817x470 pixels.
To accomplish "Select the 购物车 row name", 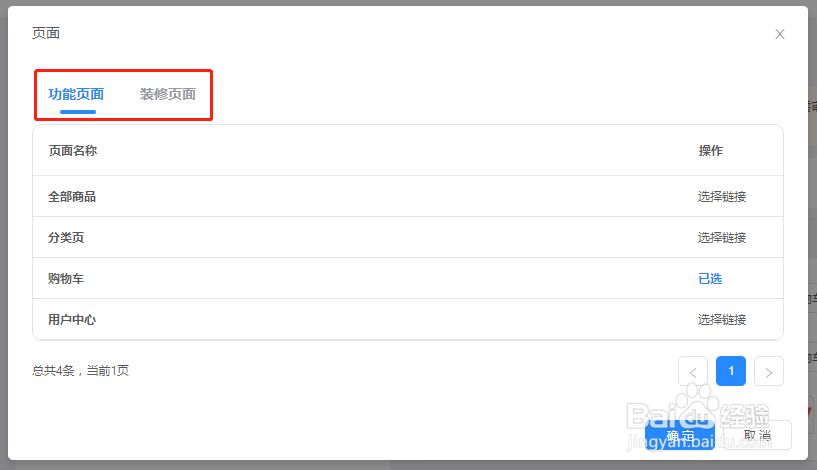I will coord(66,279).
